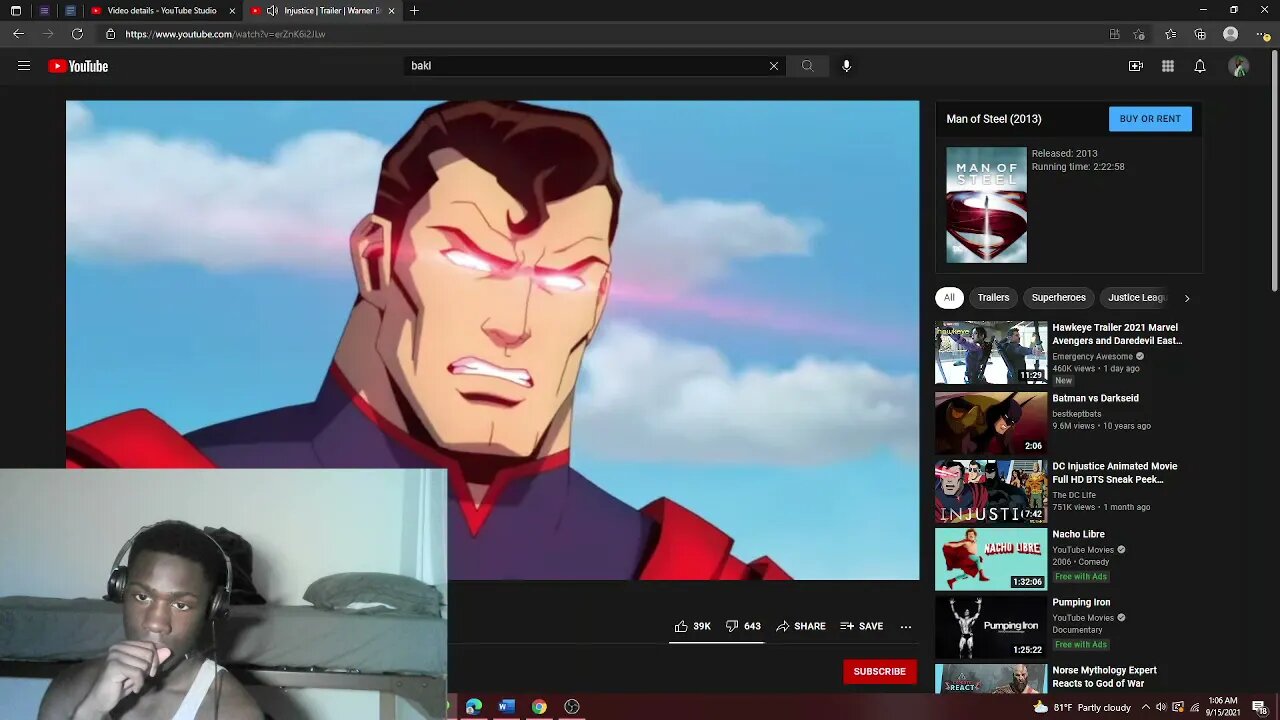Screen dimensions: 1280x720
Task: Open Edge Settings and more menu
Action: (x=1262, y=34)
